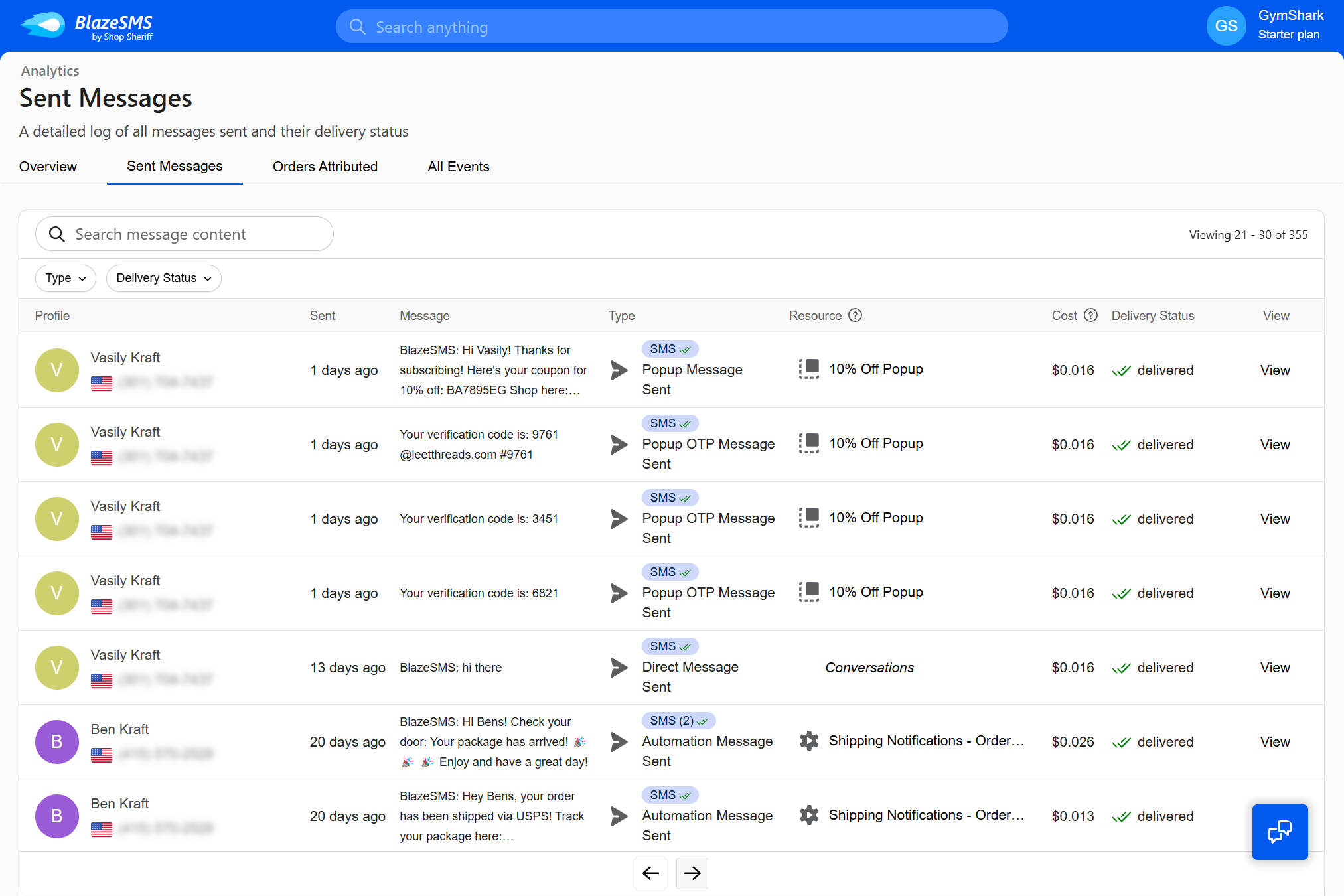
Task: Click the $0.013 cost value
Action: click(1073, 816)
